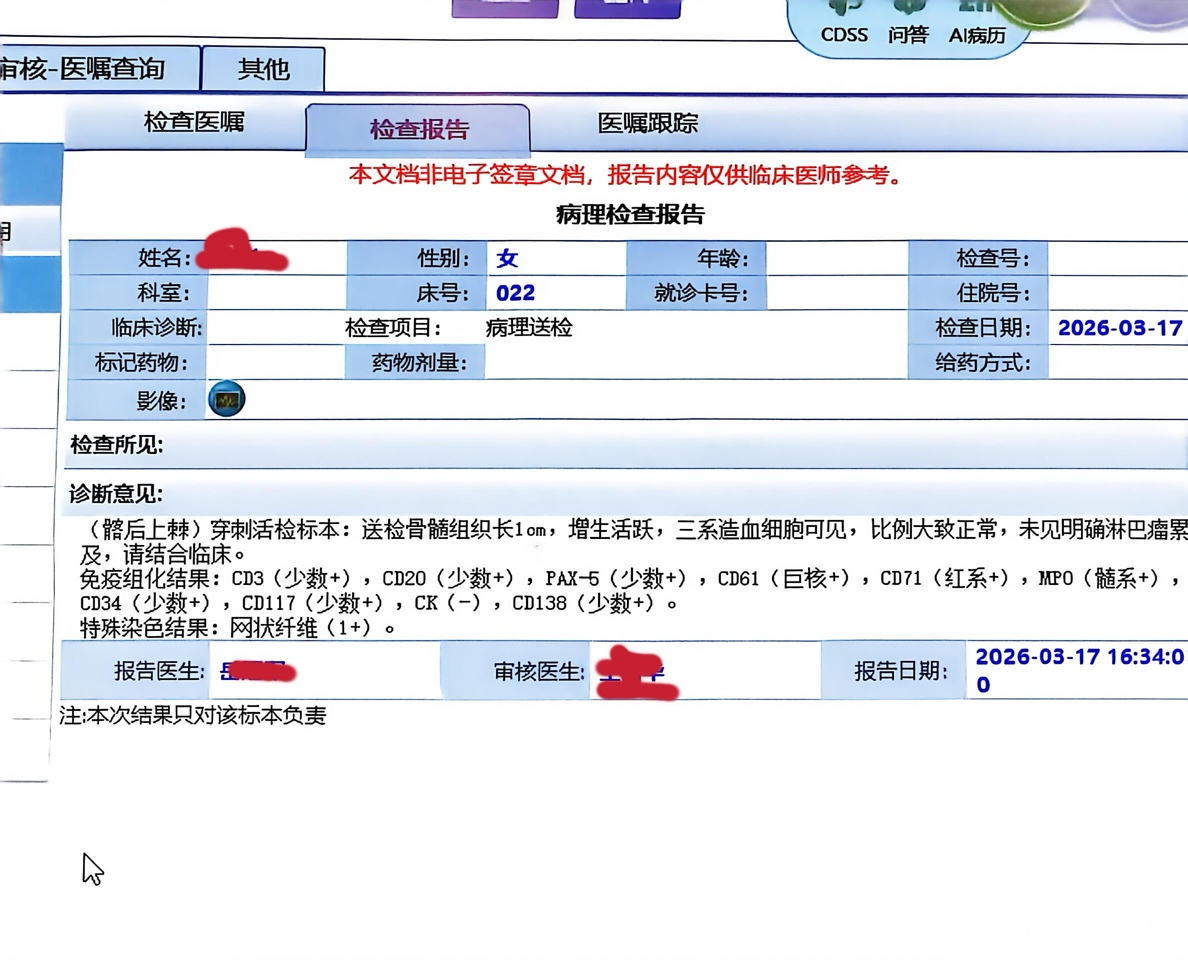Viewport: 1188px width, 960px height.
Task: Click the 性别 field showing 女
Action: [x=508, y=258]
